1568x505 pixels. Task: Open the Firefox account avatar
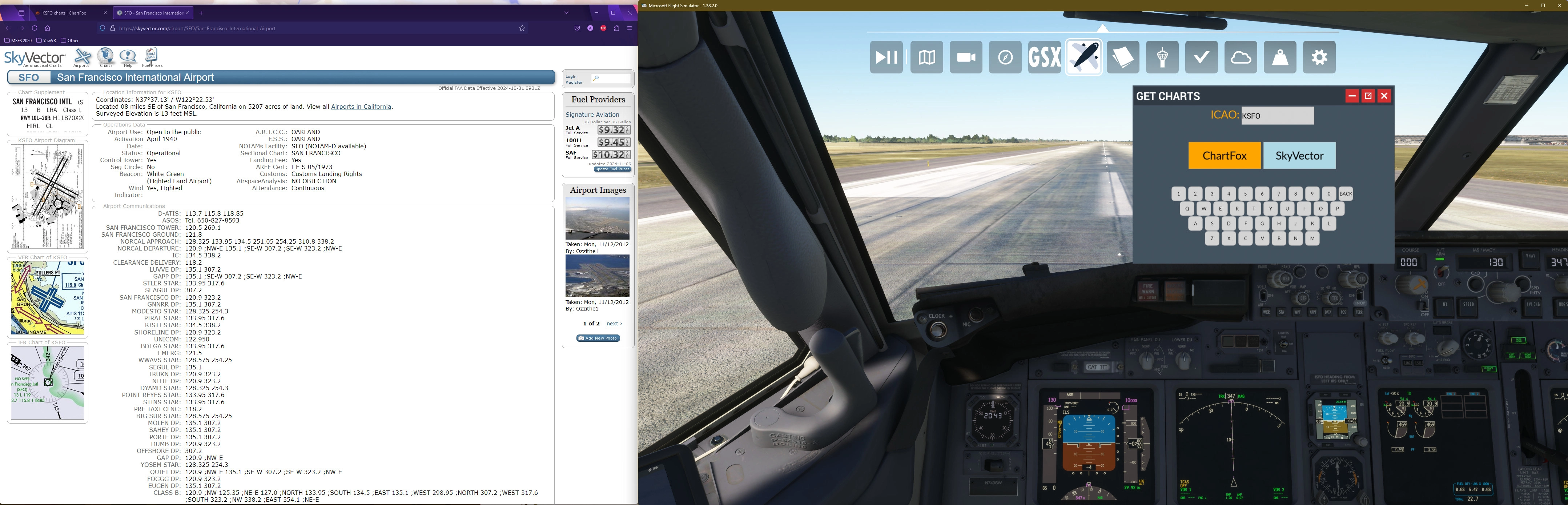[590, 28]
